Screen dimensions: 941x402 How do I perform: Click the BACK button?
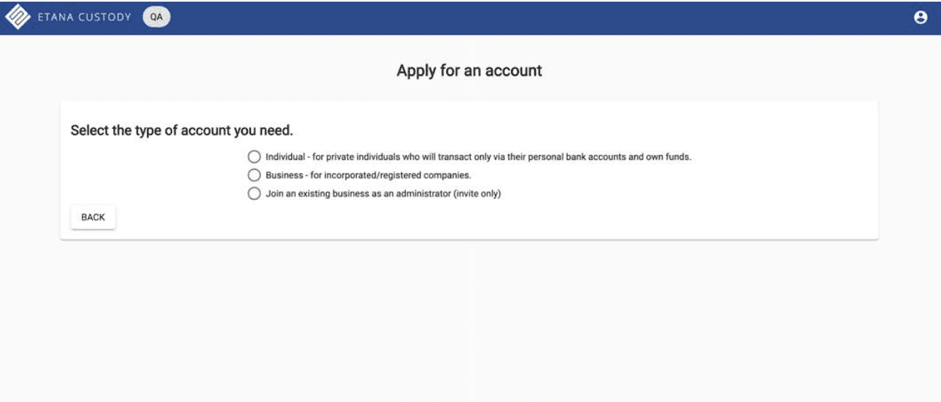(x=93, y=217)
